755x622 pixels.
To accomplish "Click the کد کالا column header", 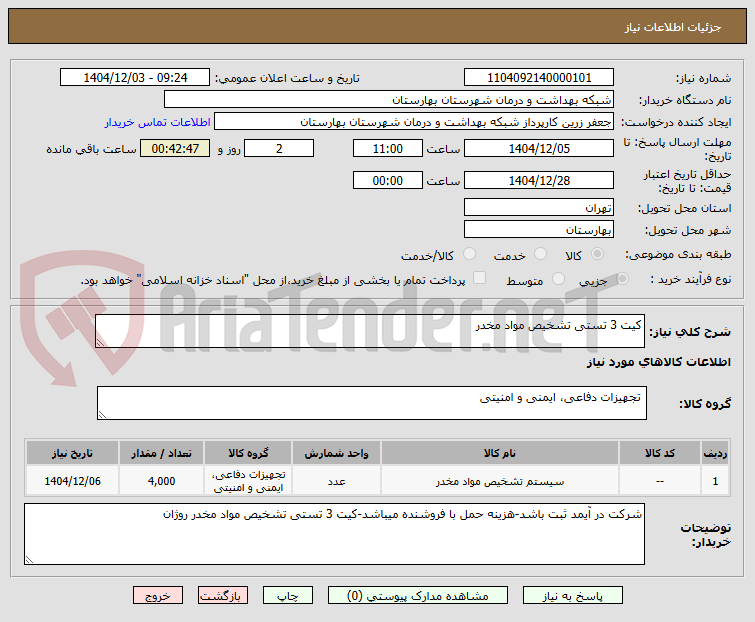I will pos(660,453).
